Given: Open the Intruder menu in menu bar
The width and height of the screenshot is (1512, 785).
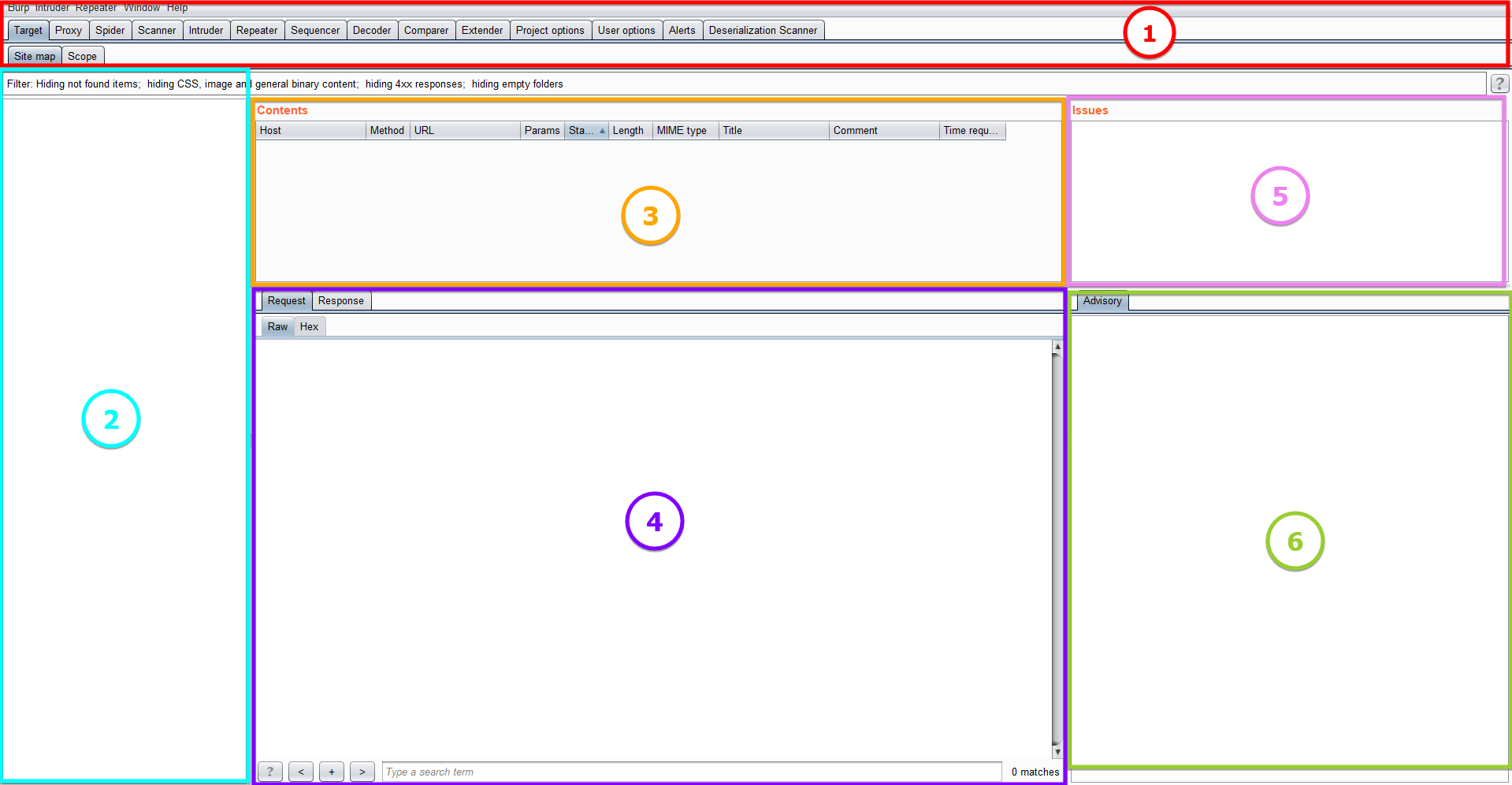Looking at the screenshot, I should tap(52, 8).
